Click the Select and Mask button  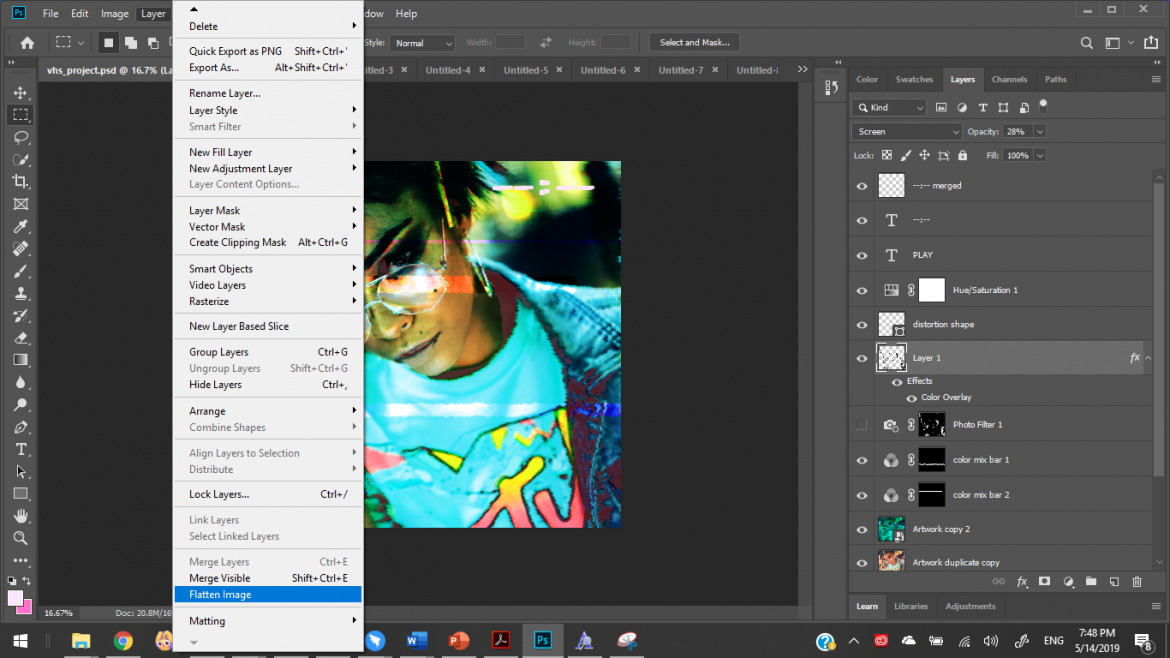[693, 42]
